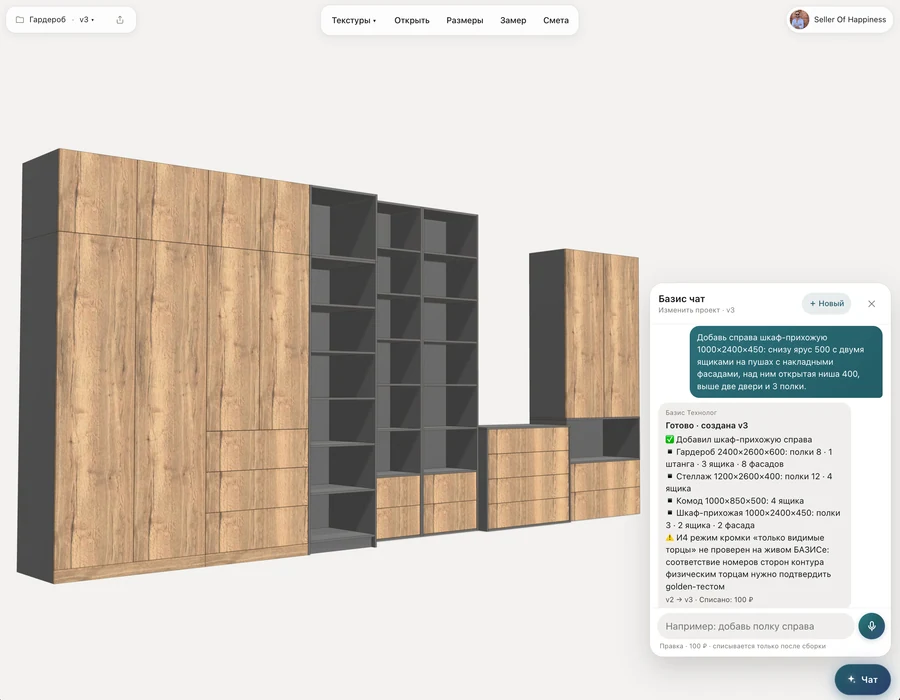Click the user message 'Добавь справа шкаф-прихожую'

(x=786, y=361)
